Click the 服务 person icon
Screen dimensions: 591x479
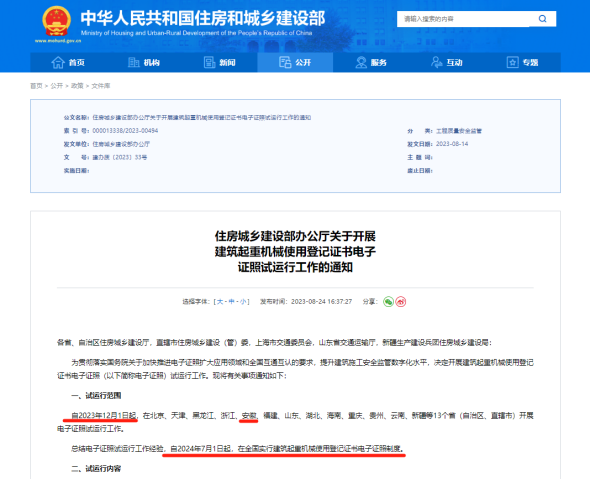tap(361, 62)
